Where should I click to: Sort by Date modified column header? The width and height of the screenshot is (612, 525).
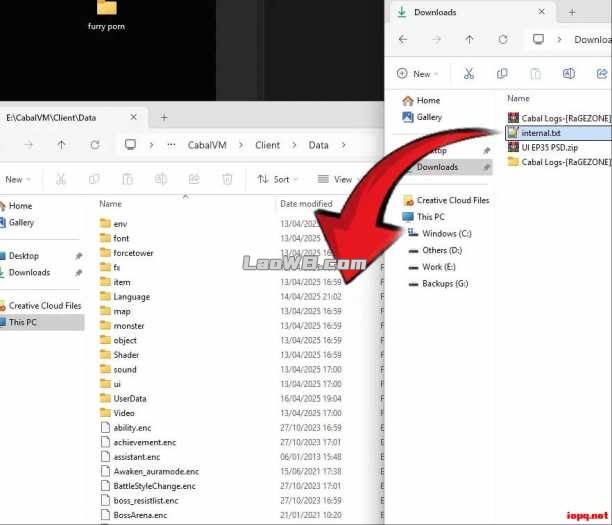click(306, 204)
